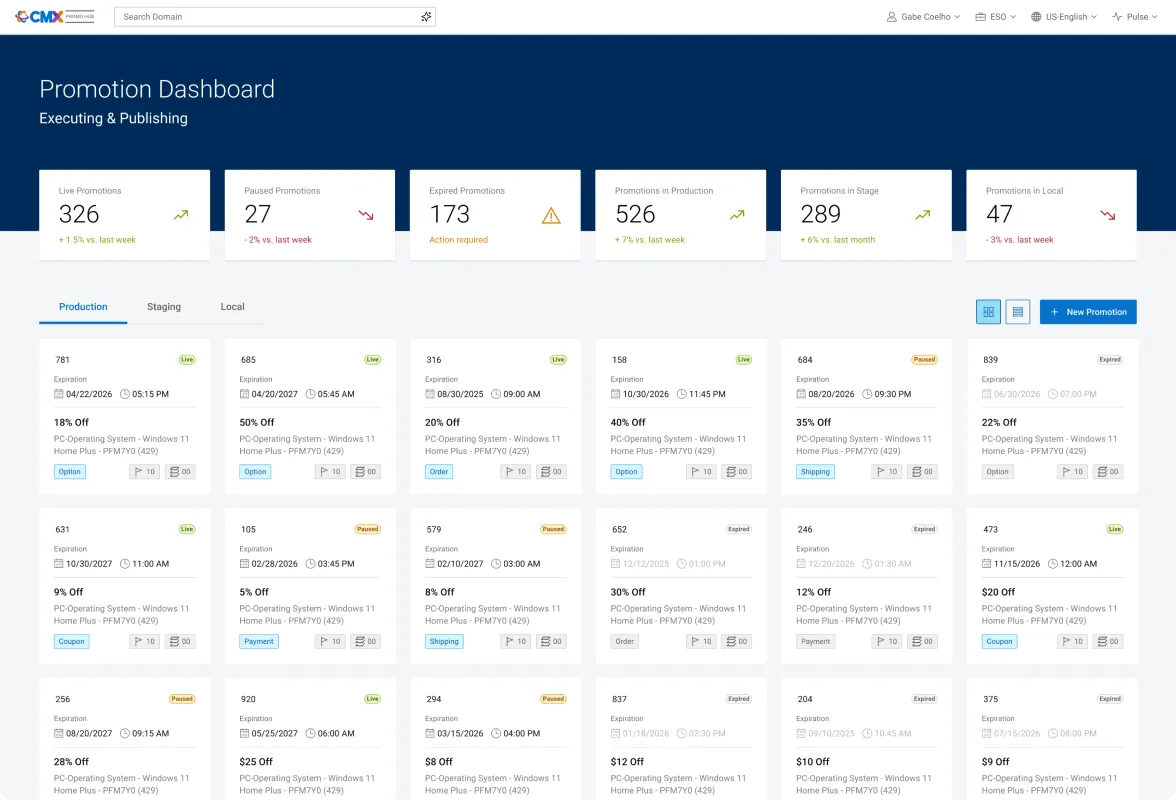Click the flag 10 badge on promotion 781

[145, 472]
